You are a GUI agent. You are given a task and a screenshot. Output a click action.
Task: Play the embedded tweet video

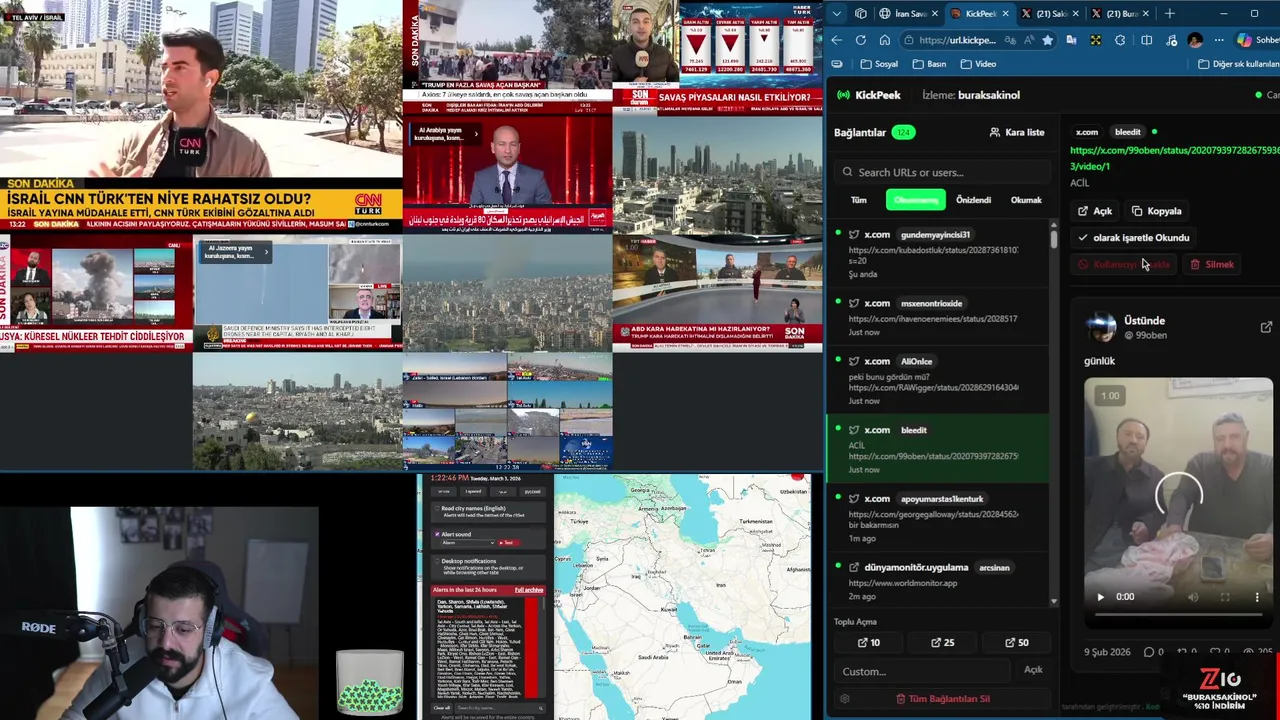coord(1101,597)
